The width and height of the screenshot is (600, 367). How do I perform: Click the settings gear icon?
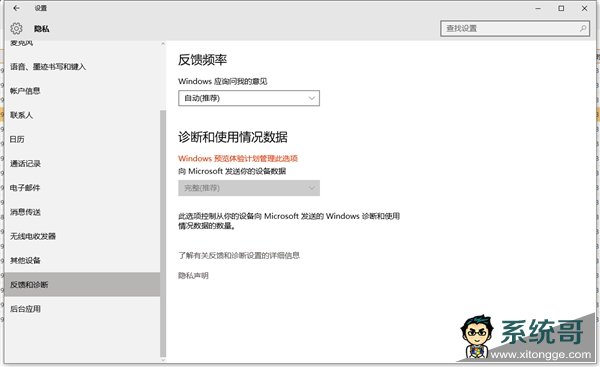tap(16, 28)
